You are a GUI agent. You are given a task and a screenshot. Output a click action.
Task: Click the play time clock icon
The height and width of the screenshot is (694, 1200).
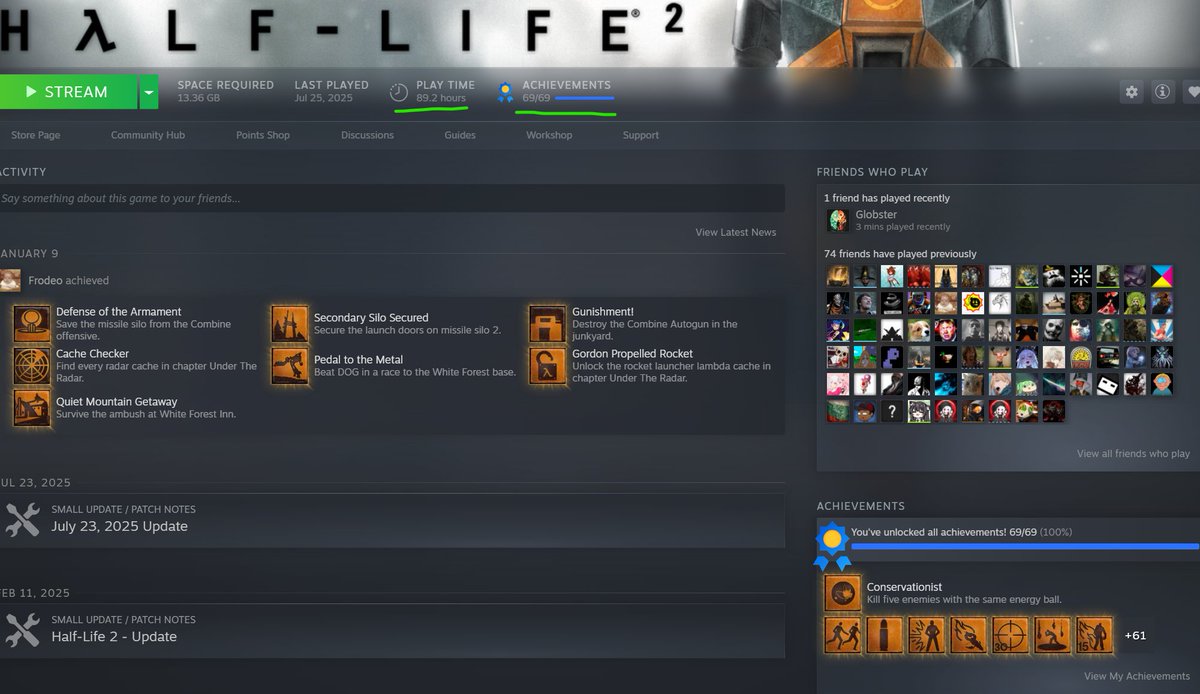[x=399, y=92]
